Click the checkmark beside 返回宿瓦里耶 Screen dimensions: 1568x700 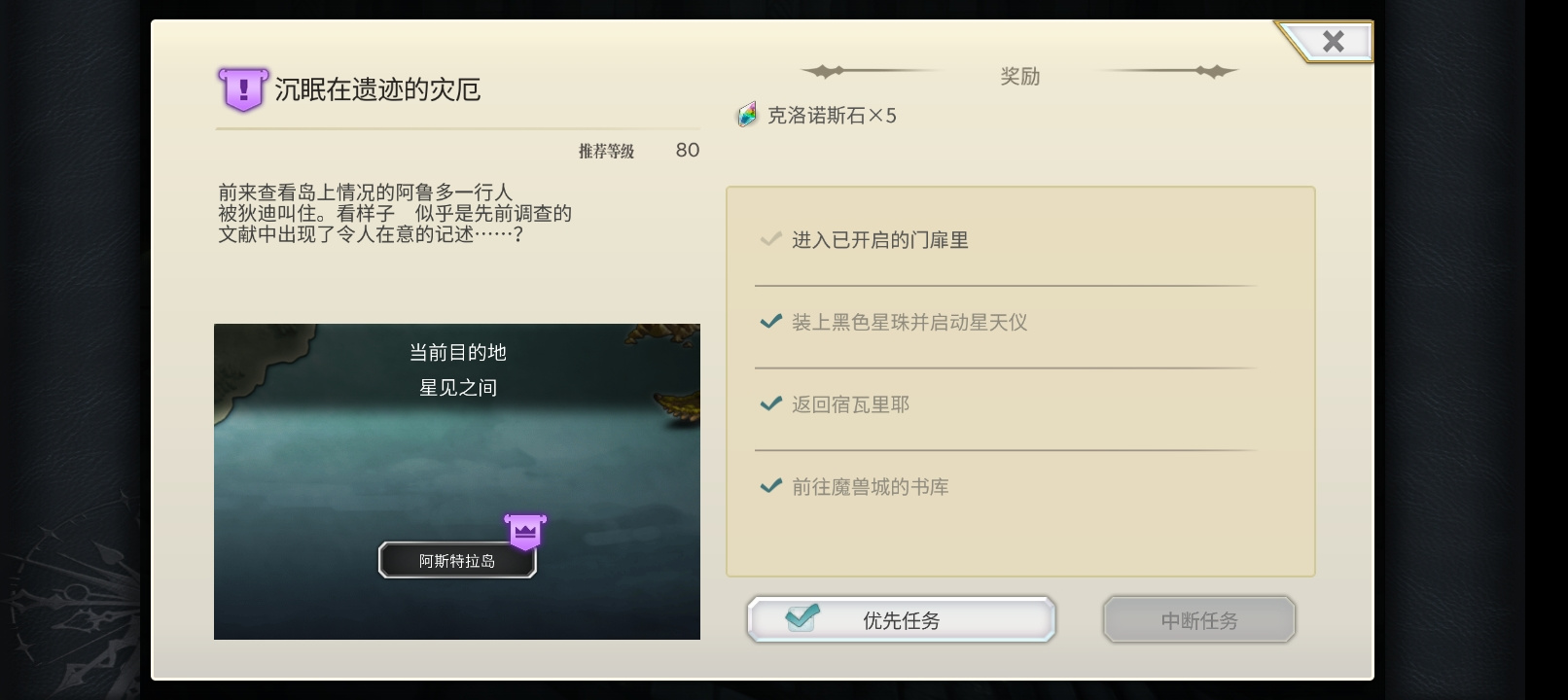pyautogui.click(x=771, y=402)
